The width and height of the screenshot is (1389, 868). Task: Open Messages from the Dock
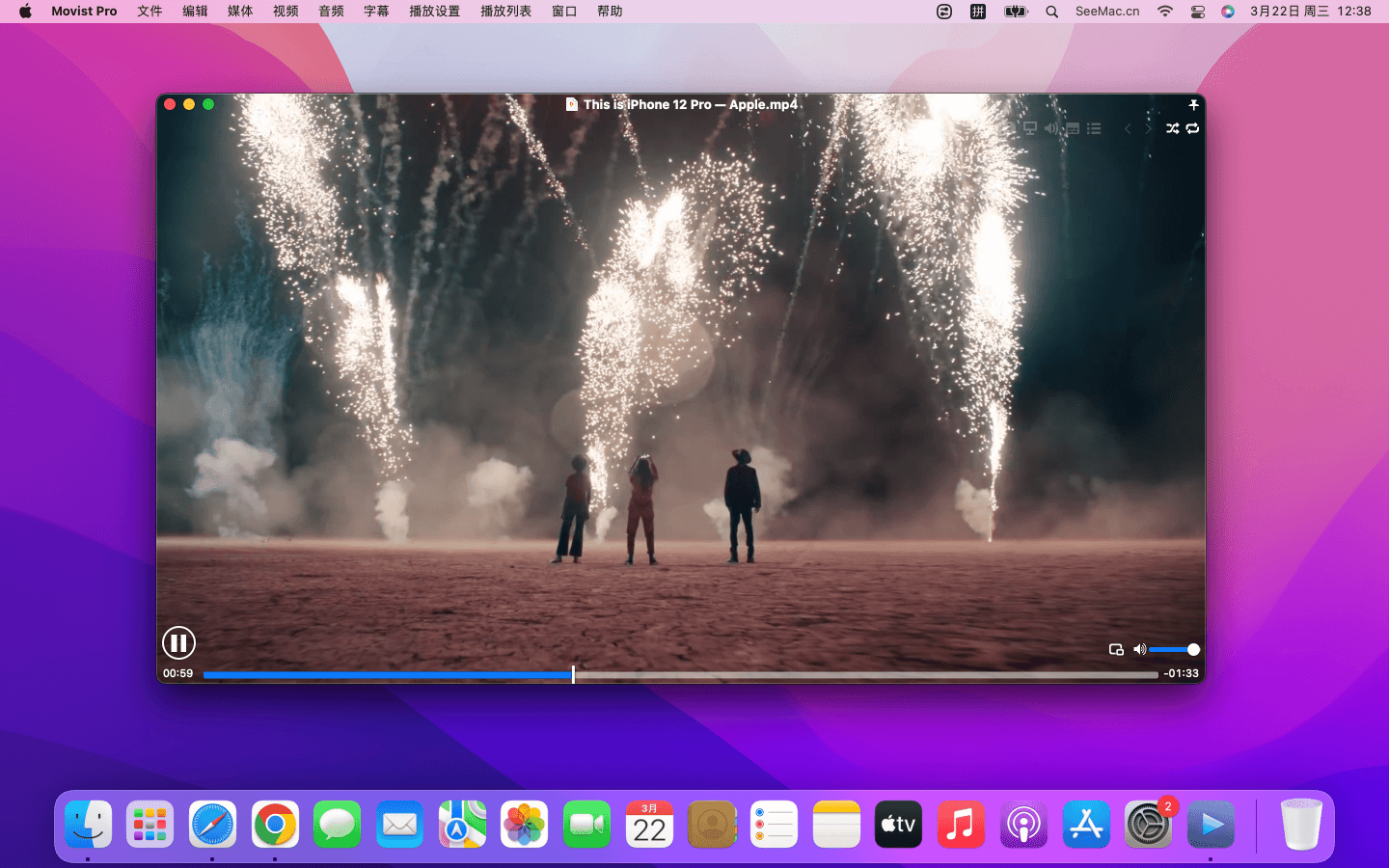[337, 825]
